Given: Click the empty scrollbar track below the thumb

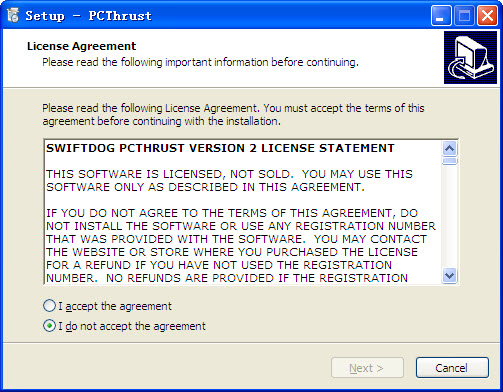Looking at the screenshot, I should click(450, 217).
